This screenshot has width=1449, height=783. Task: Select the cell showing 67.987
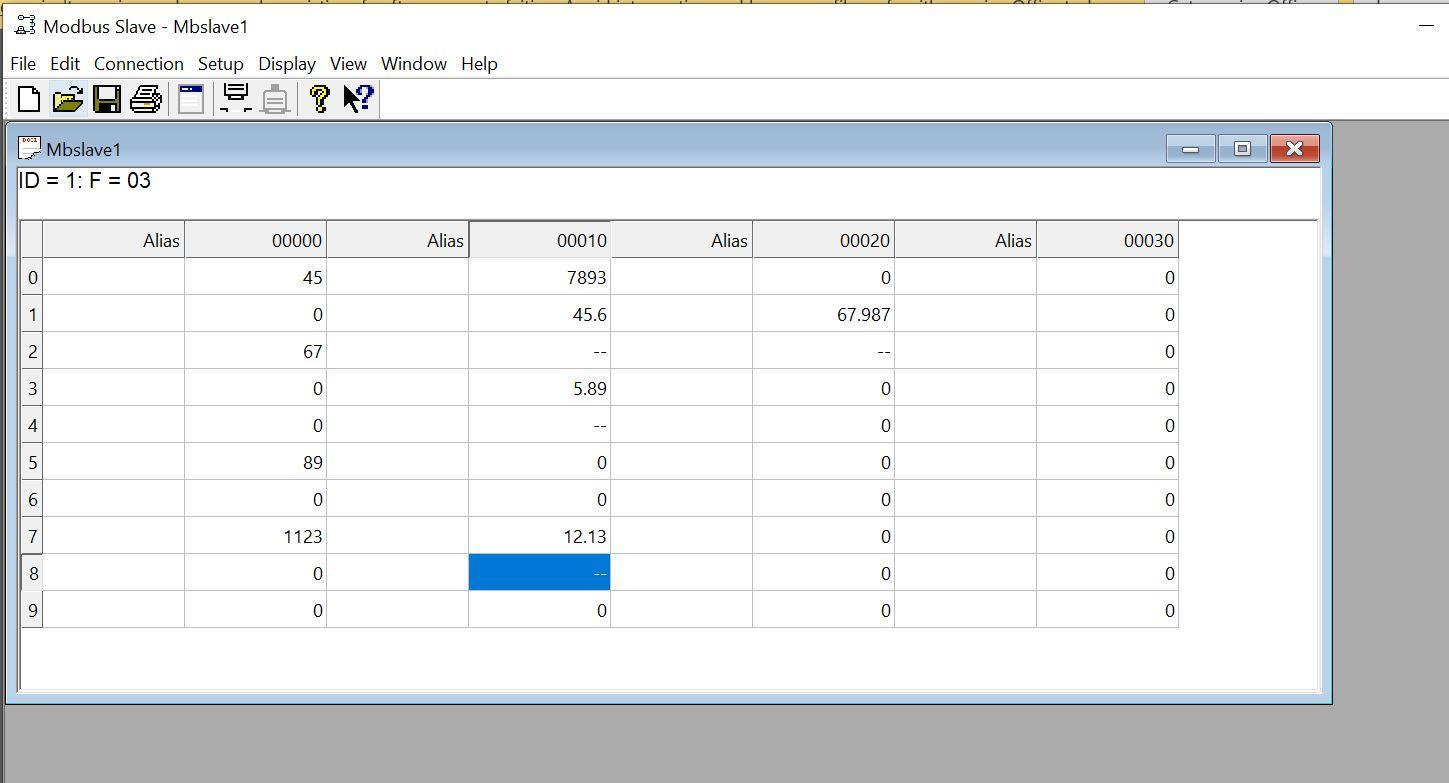coord(823,314)
